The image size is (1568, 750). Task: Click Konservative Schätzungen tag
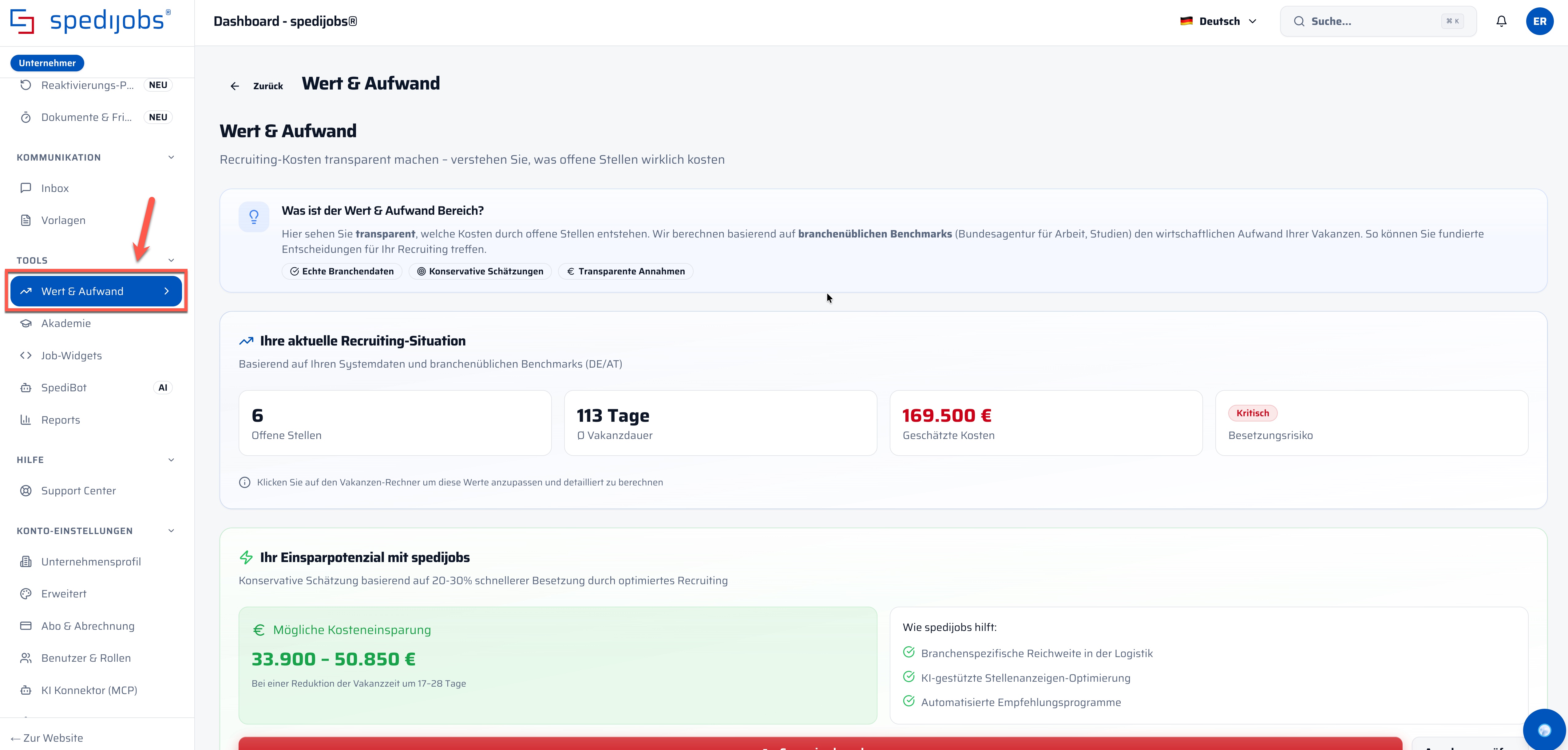pos(480,271)
